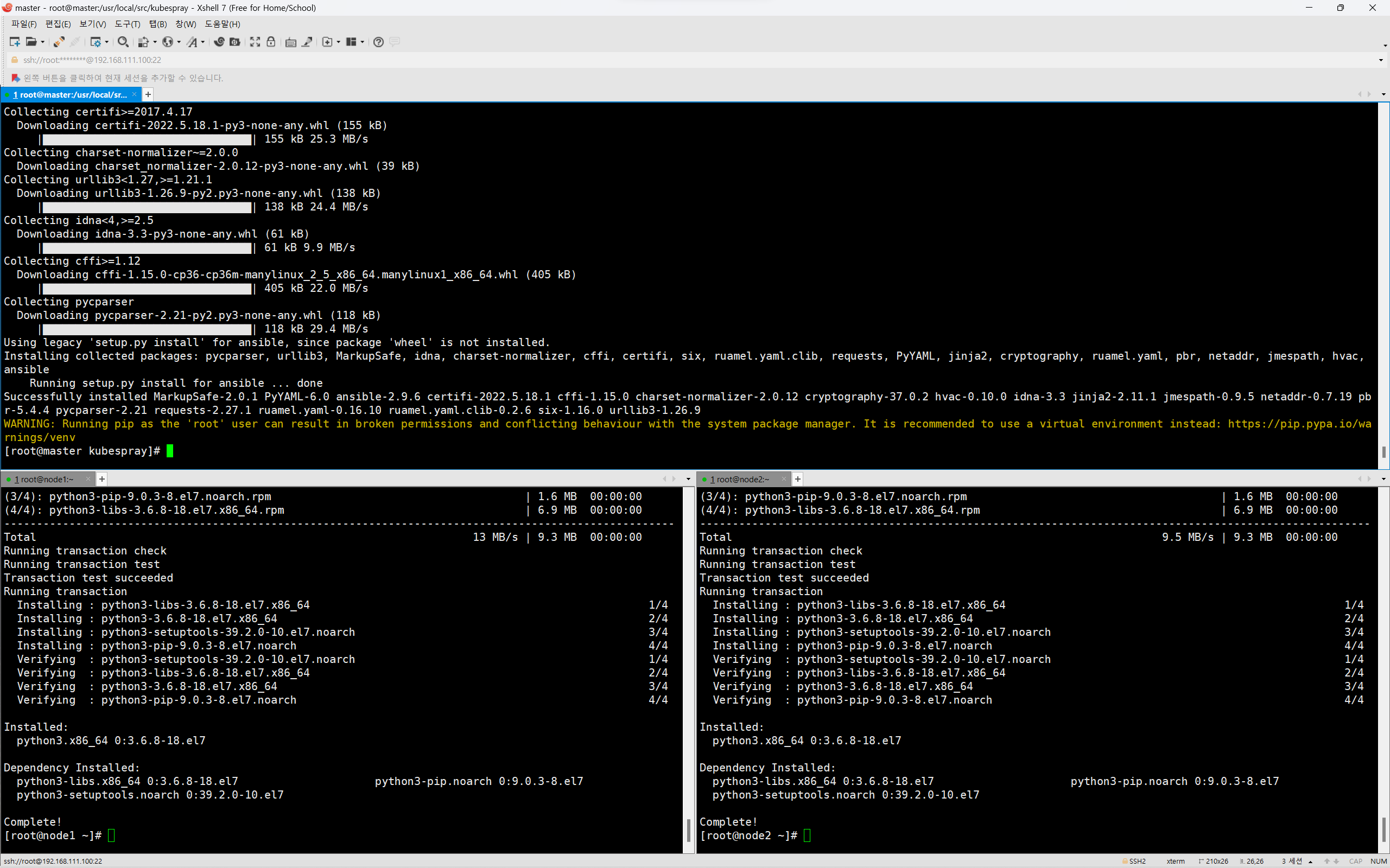Expand the address bar history dropdown
Viewport: 1390px width, 868px height.
1381,60
